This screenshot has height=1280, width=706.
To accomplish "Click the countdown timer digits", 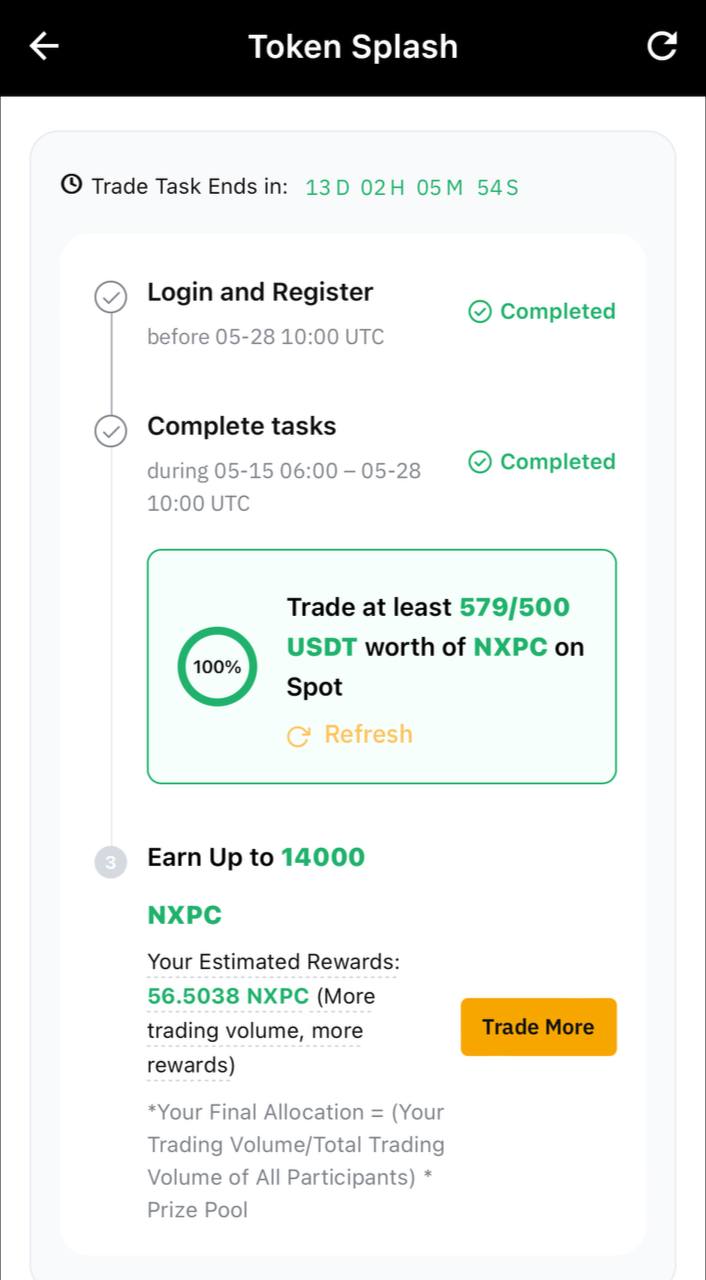I will coord(412,187).
